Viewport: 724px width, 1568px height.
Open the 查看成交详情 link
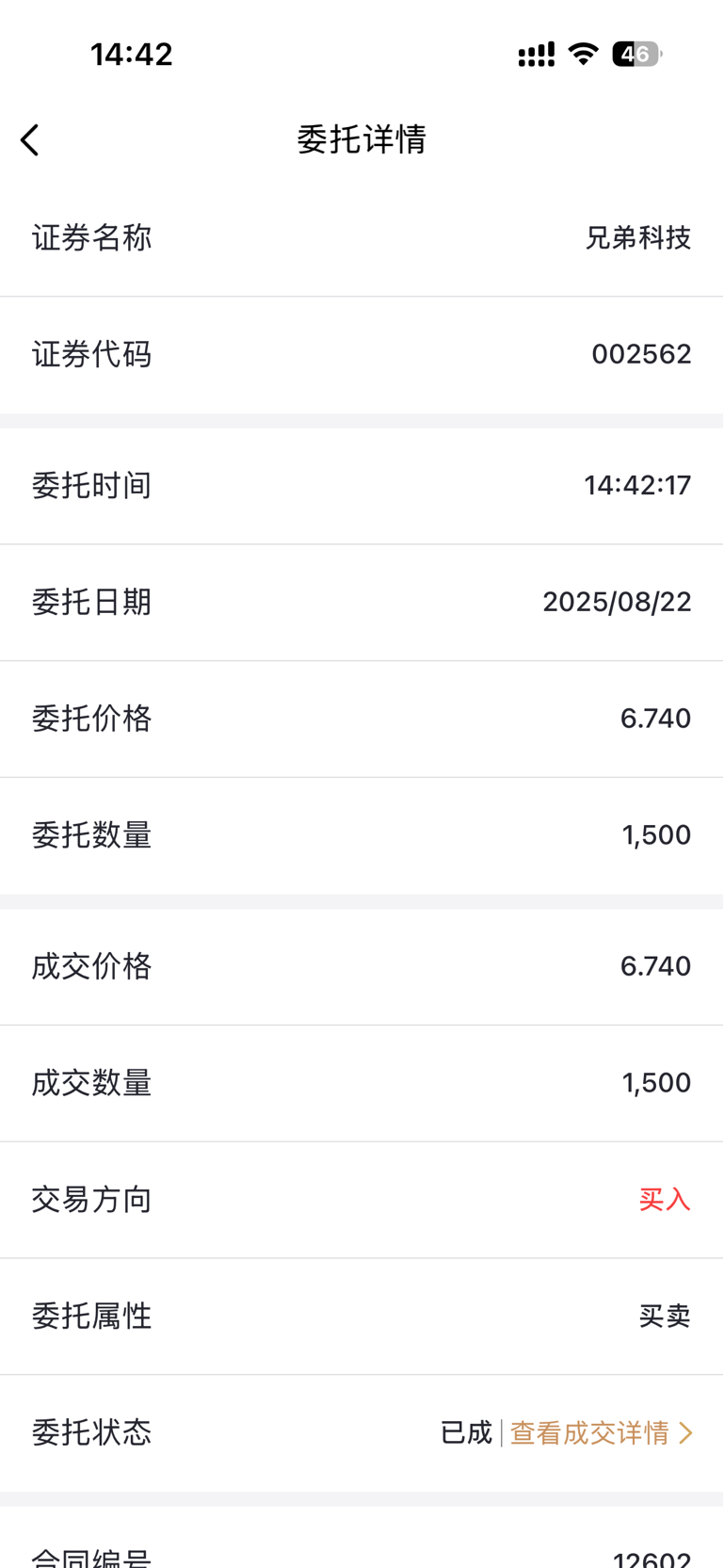pyautogui.click(x=589, y=1432)
